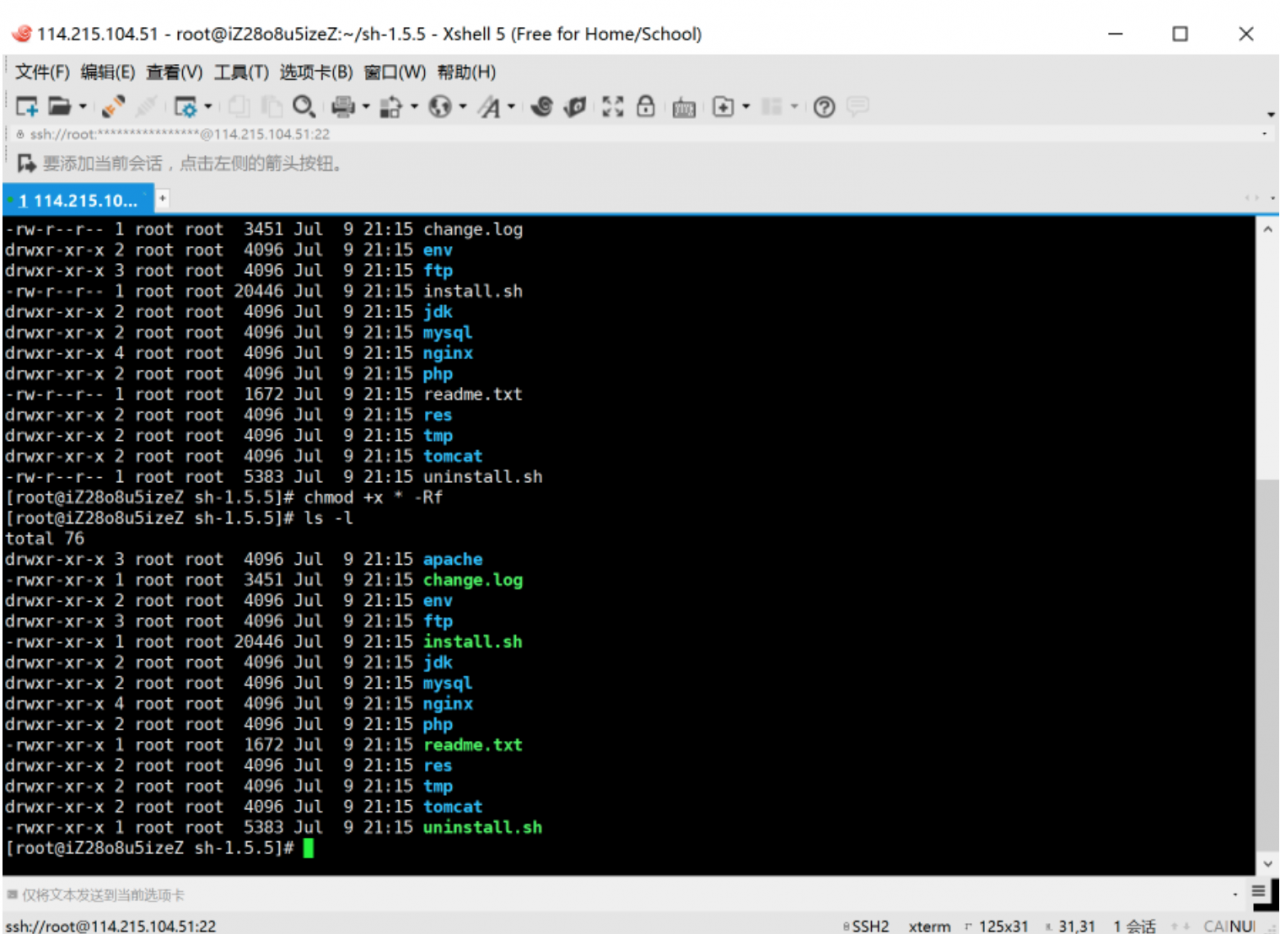Click the terminal scrollbar up arrow
The image size is (1280, 934).
[1267, 229]
